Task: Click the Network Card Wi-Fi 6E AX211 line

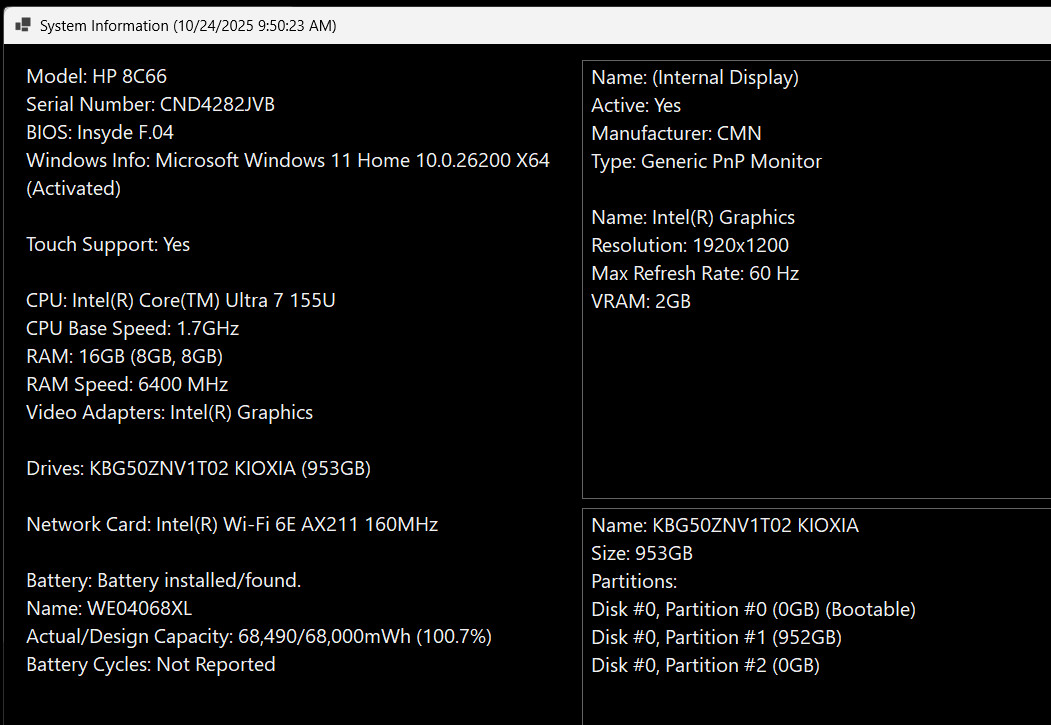Action: [232, 524]
